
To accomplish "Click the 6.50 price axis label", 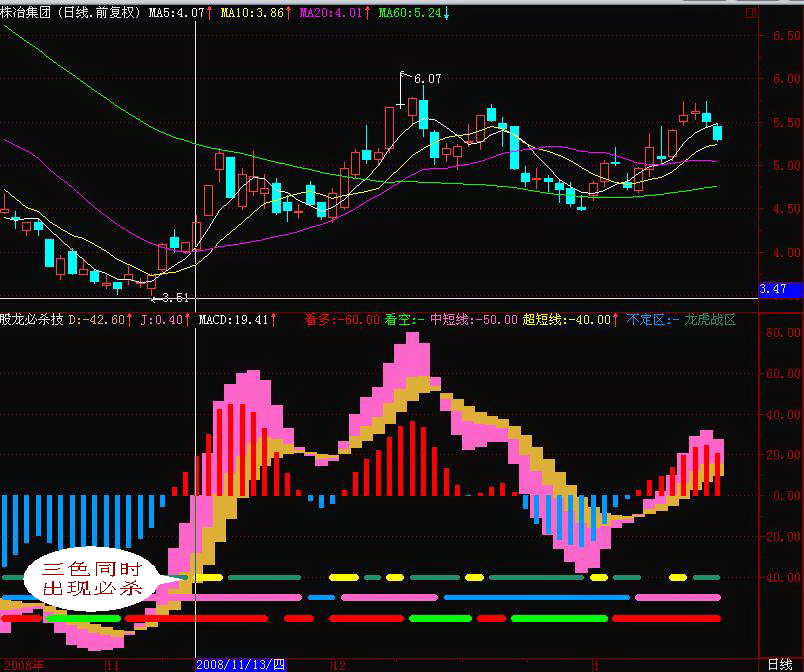I will [x=786, y=35].
